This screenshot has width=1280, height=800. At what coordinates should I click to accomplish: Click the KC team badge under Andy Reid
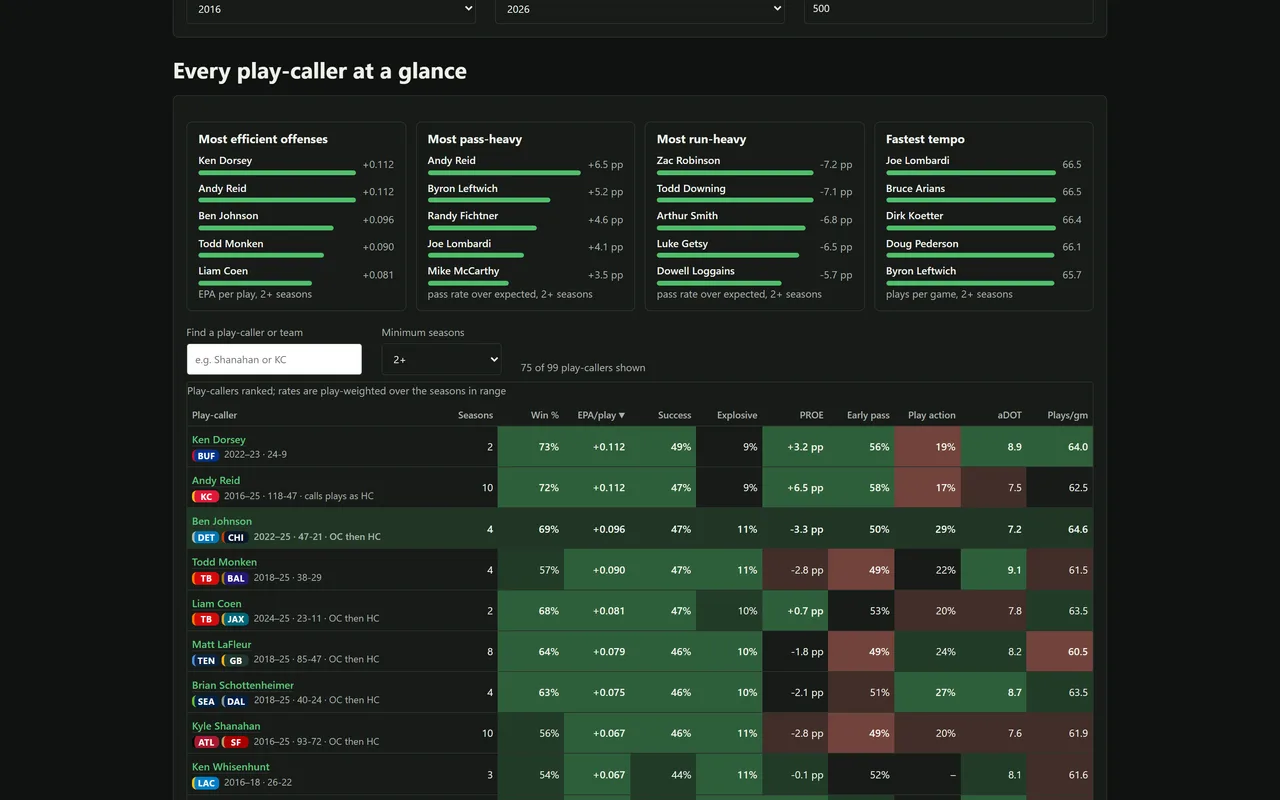206,496
